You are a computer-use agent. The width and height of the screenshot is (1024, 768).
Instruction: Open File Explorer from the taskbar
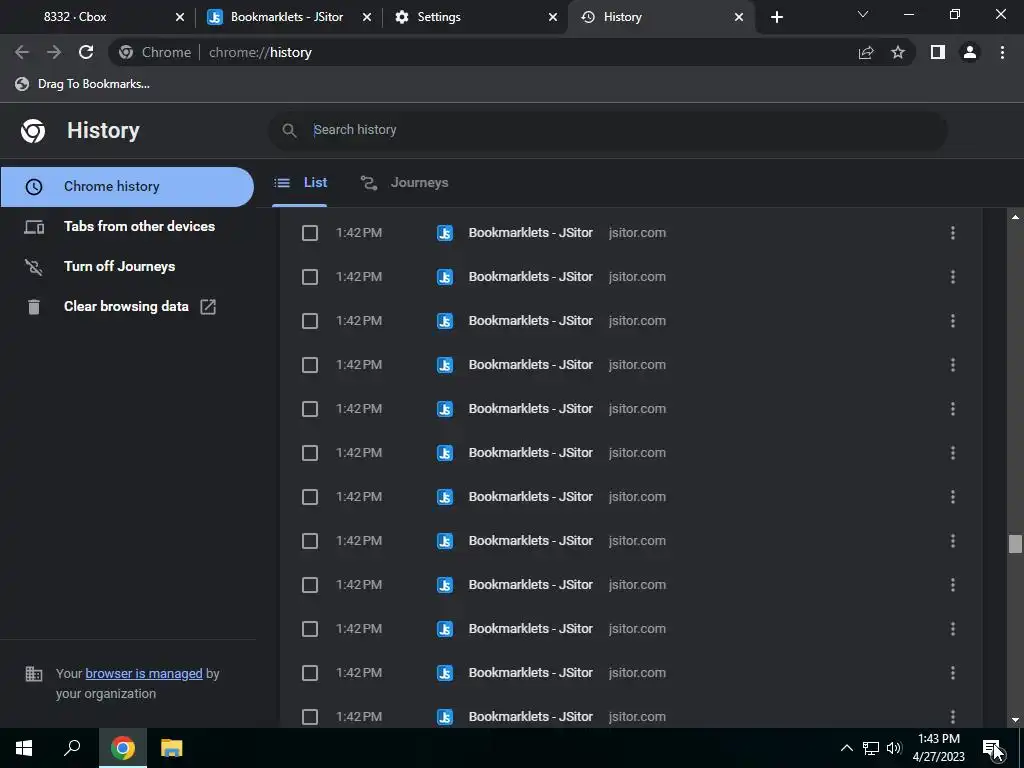(x=172, y=748)
